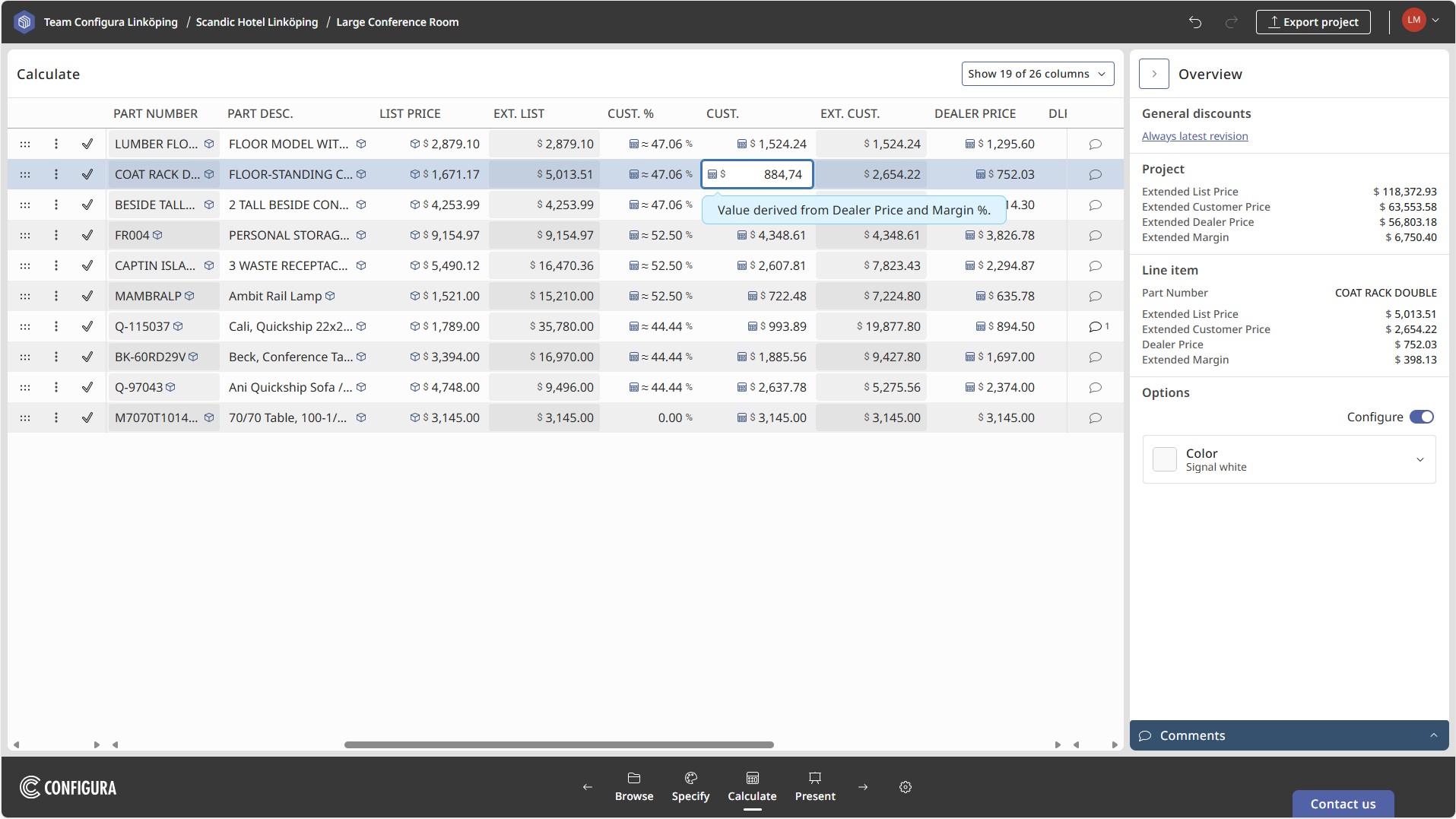Click the $ 2,374.00 dealer price cell
1456x819 pixels.
pyautogui.click(x=985, y=387)
